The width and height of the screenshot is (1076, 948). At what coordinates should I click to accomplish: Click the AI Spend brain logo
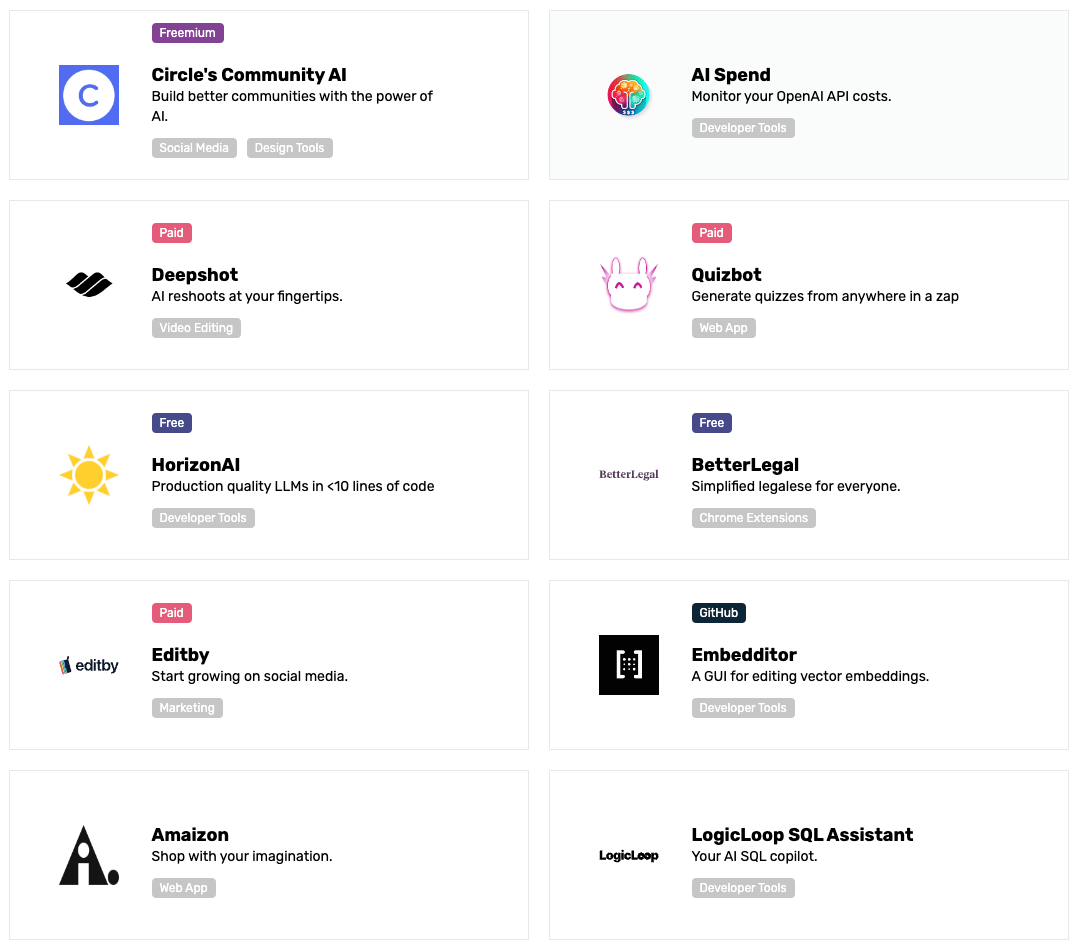pyautogui.click(x=629, y=95)
